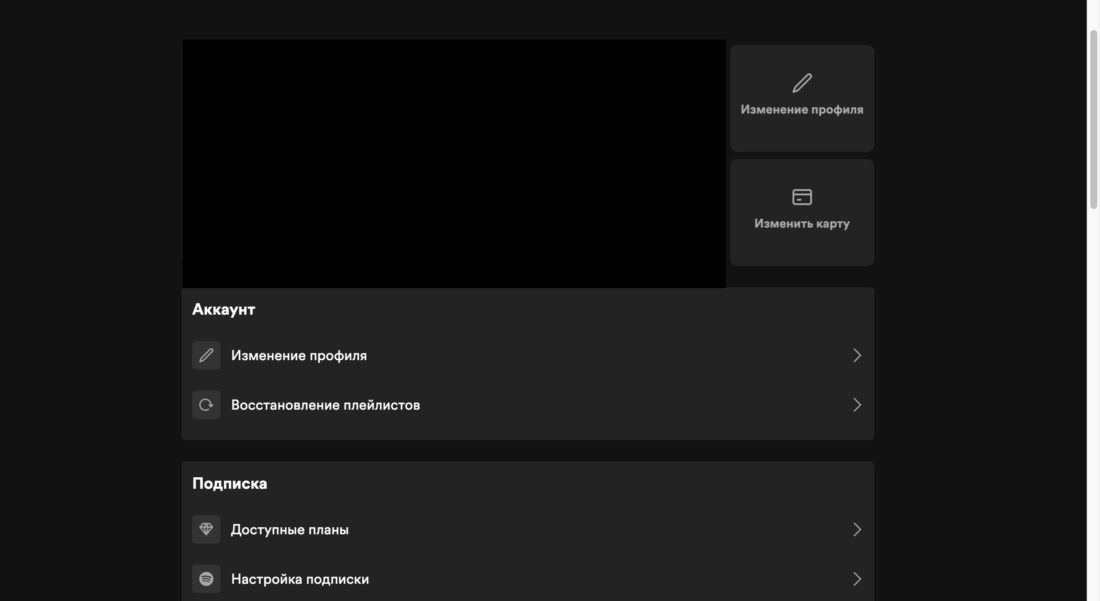Click the pencil icon in the top-right profile tile
This screenshot has height=601, width=1100.
click(x=802, y=83)
